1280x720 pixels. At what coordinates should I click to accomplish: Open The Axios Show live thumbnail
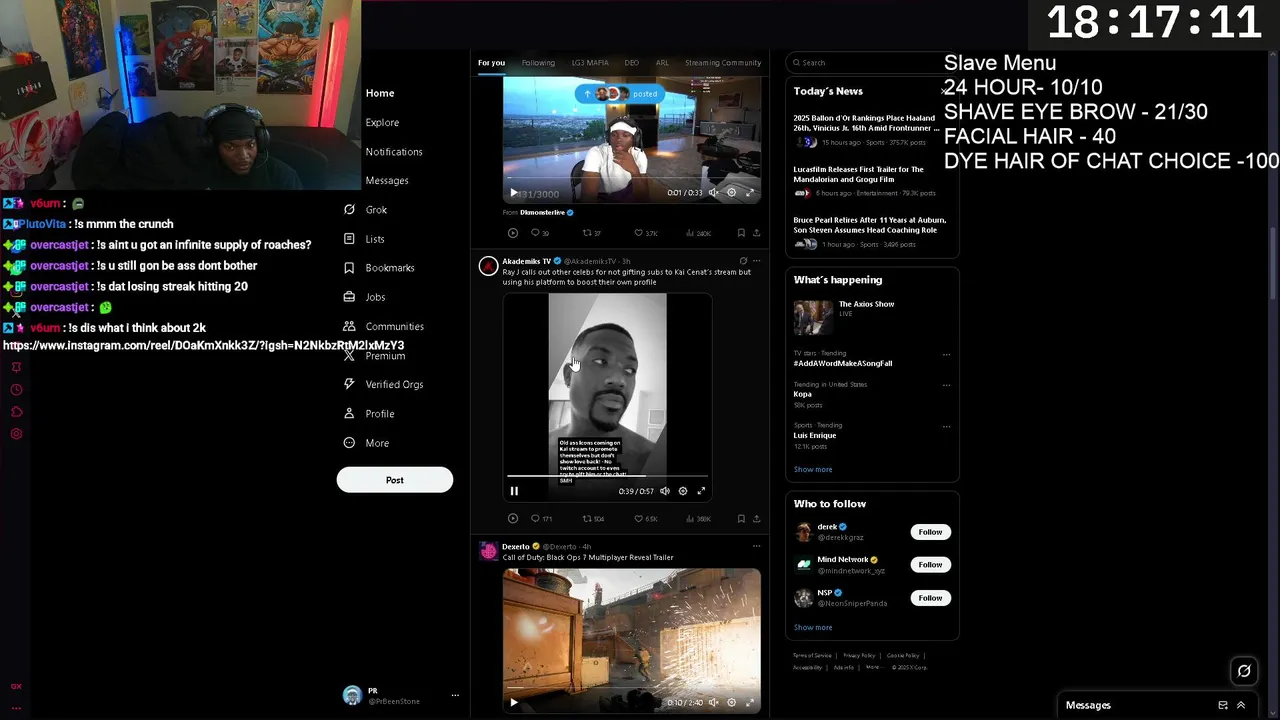[813, 318]
